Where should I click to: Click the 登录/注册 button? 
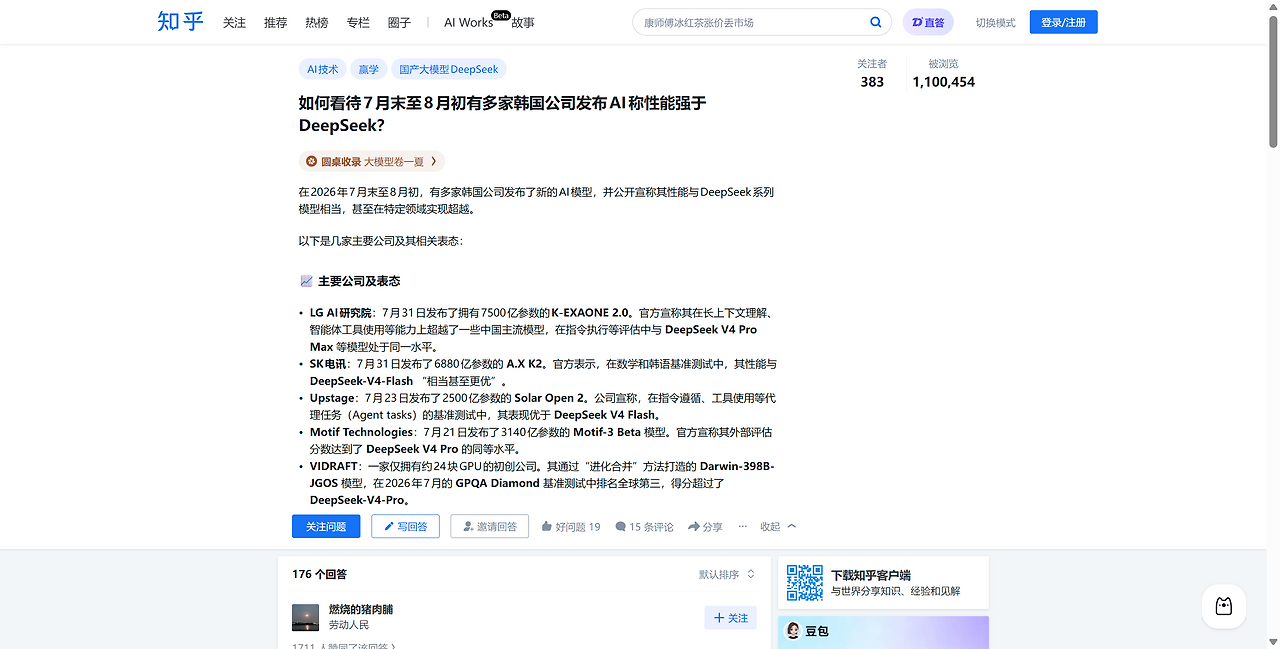point(1064,22)
